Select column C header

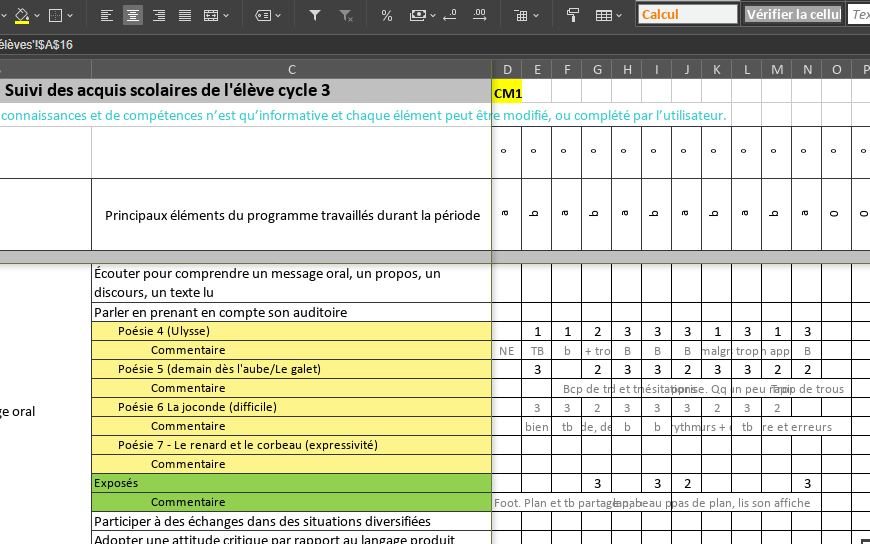[291, 69]
